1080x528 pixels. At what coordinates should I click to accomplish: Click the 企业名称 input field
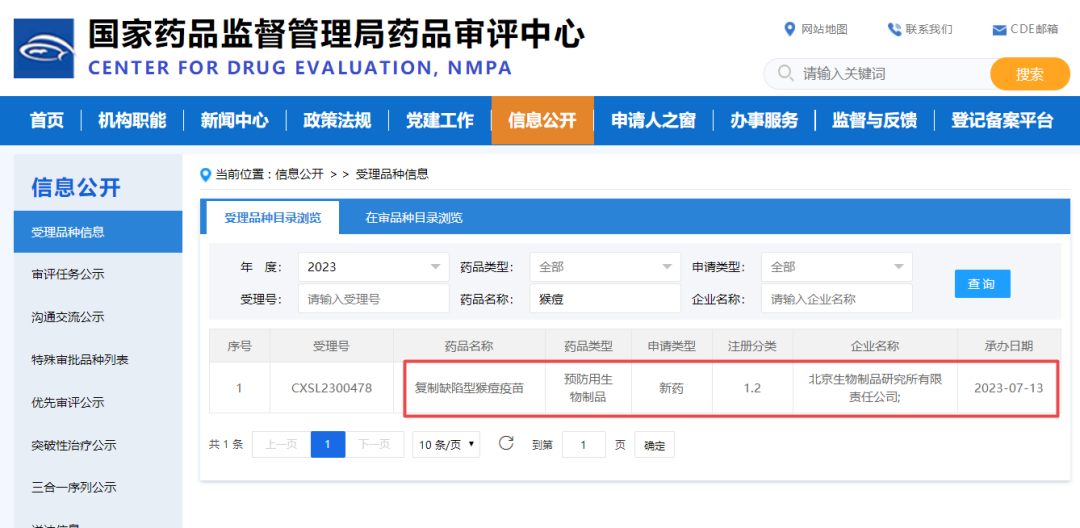[x=836, y=299]
